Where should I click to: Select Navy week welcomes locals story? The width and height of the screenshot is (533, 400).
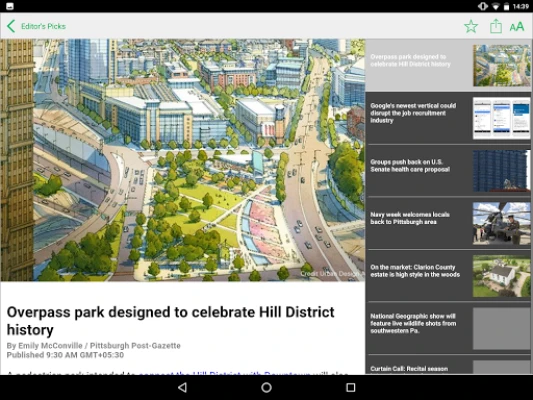pos(449,223)
